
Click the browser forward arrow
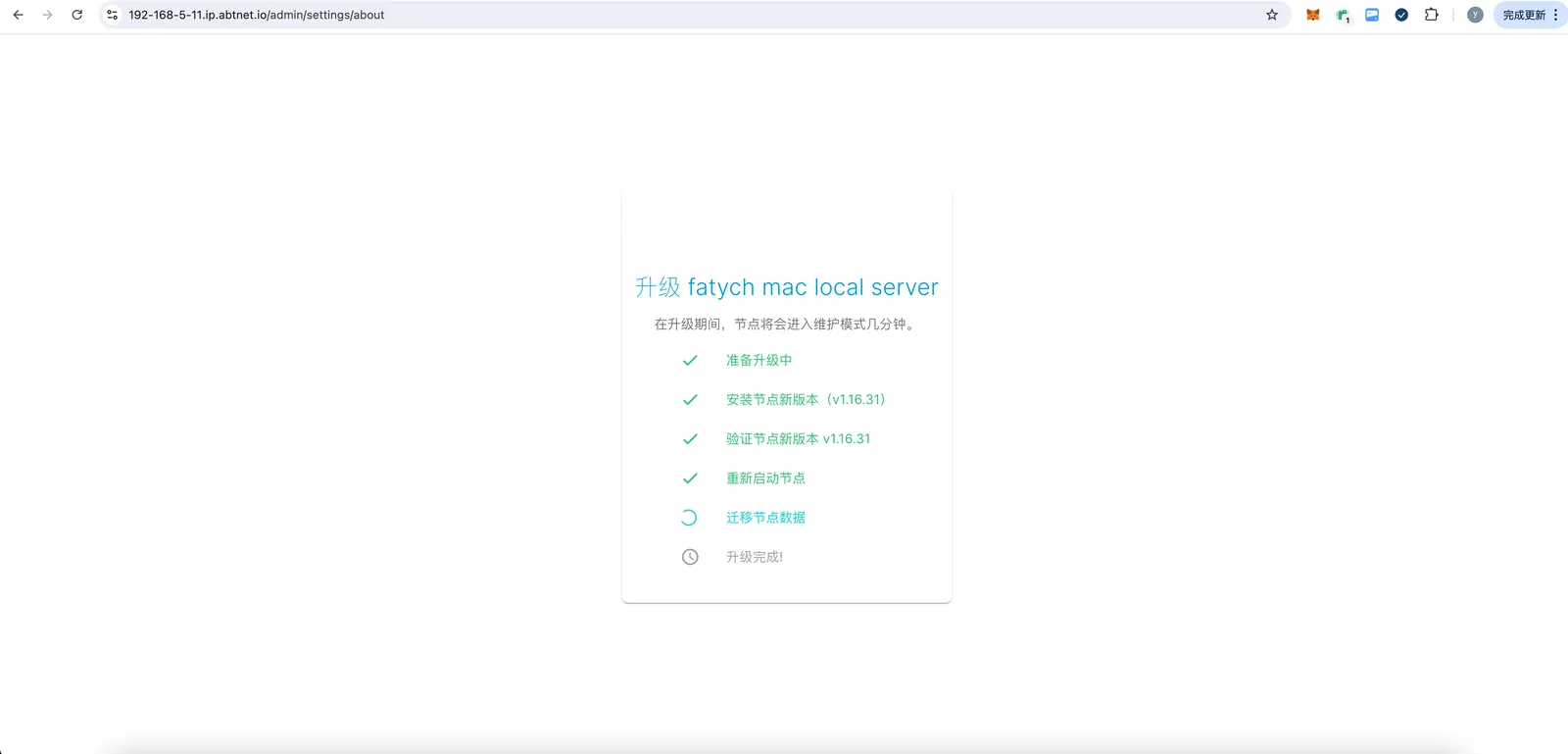click(x=47, y=15)
